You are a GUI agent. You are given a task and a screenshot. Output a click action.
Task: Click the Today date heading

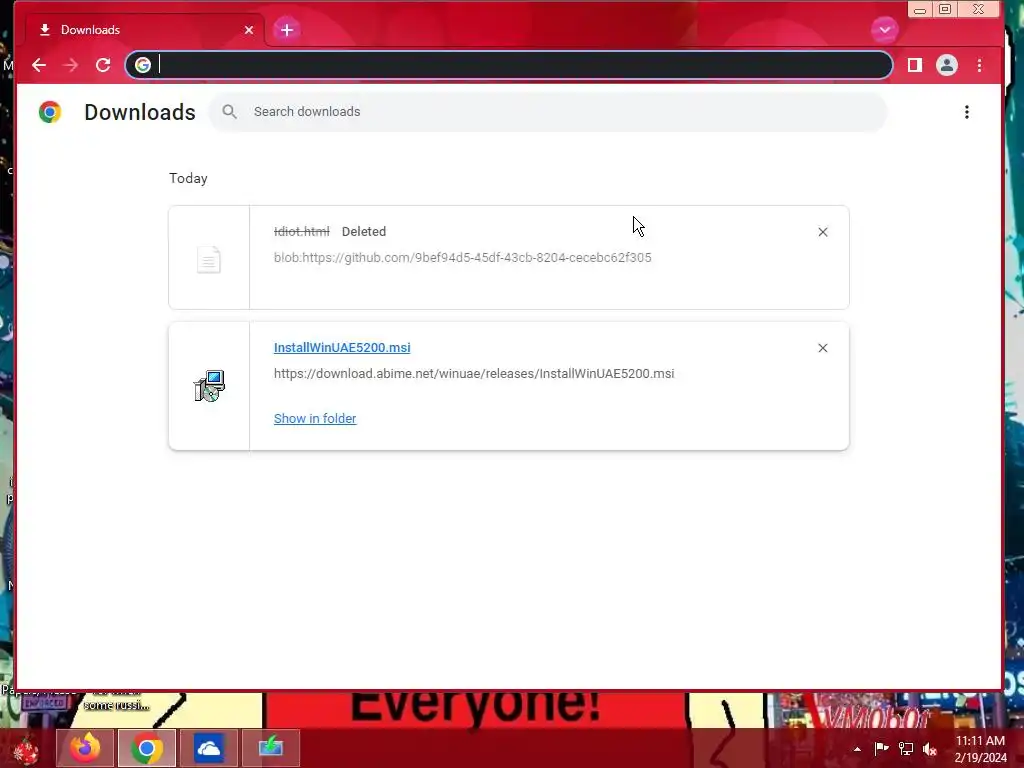tap(188, 178)
